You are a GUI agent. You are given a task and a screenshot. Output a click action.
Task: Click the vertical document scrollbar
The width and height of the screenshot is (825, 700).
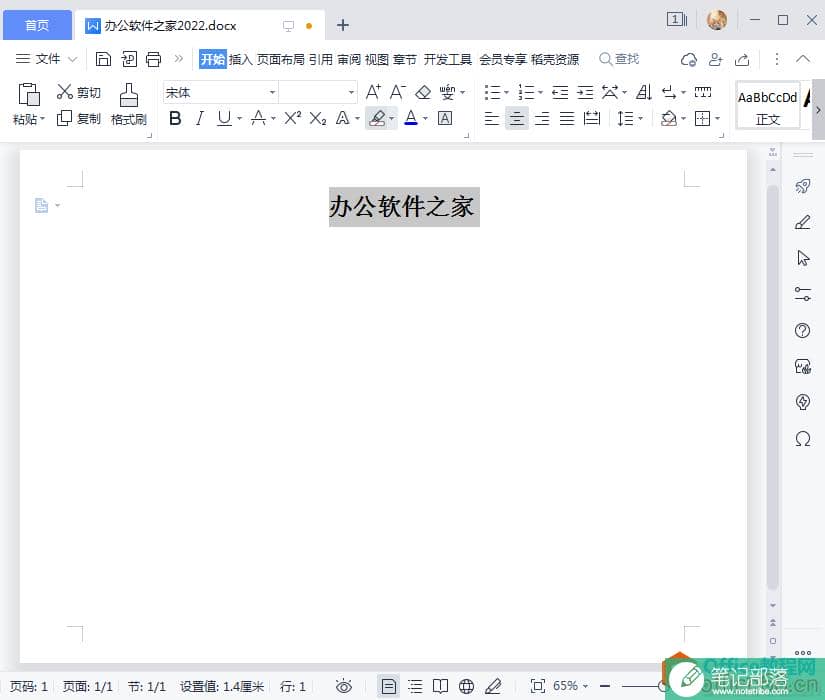[772, 387]
